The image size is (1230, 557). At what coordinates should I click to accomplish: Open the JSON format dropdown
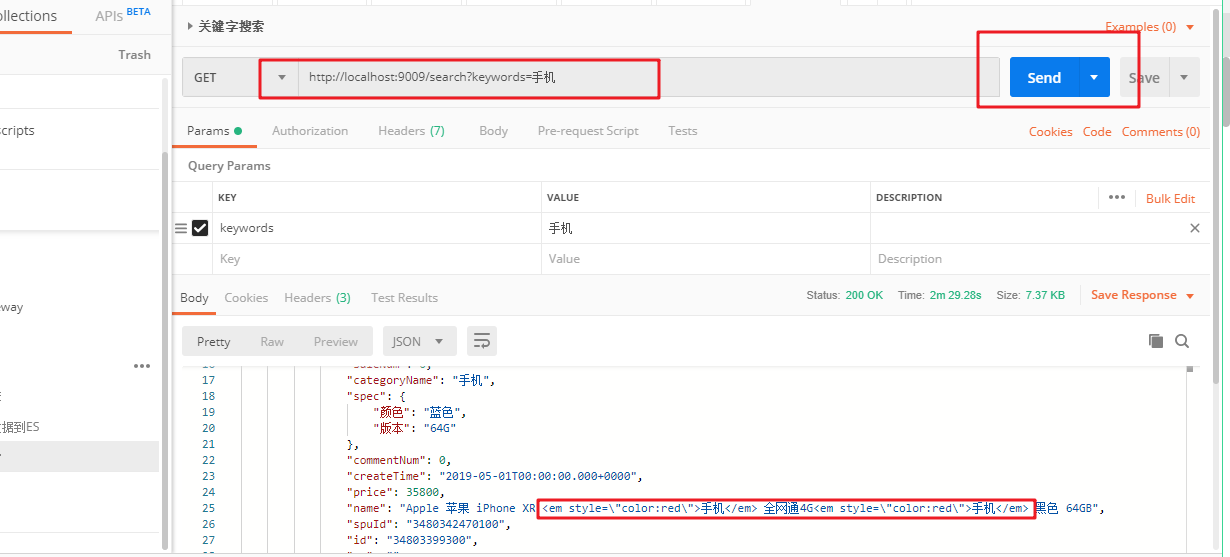click(419, 341)
